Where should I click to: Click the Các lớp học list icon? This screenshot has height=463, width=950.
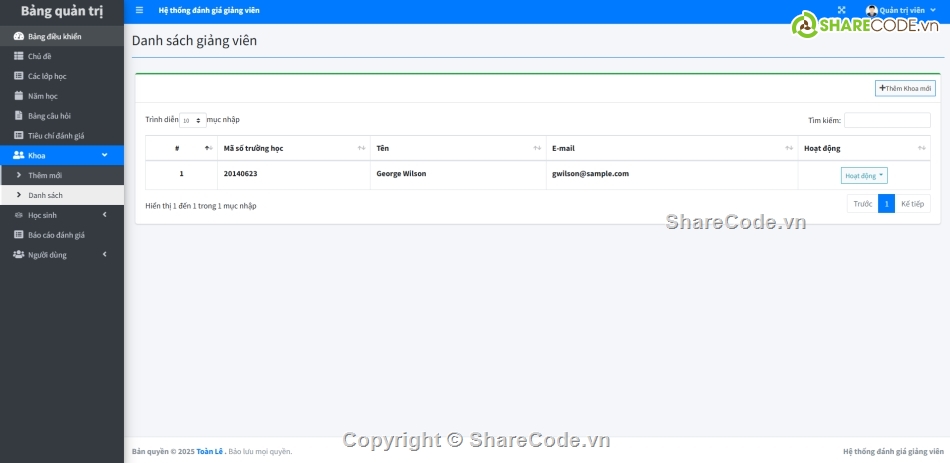18,76
